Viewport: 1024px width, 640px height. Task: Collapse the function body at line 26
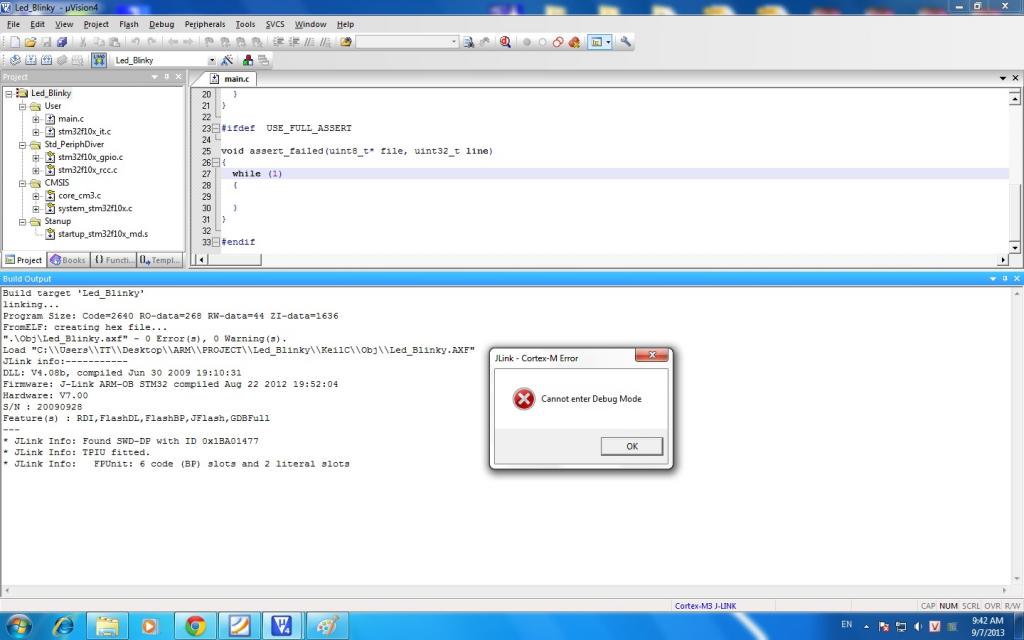tap(216, 163)
